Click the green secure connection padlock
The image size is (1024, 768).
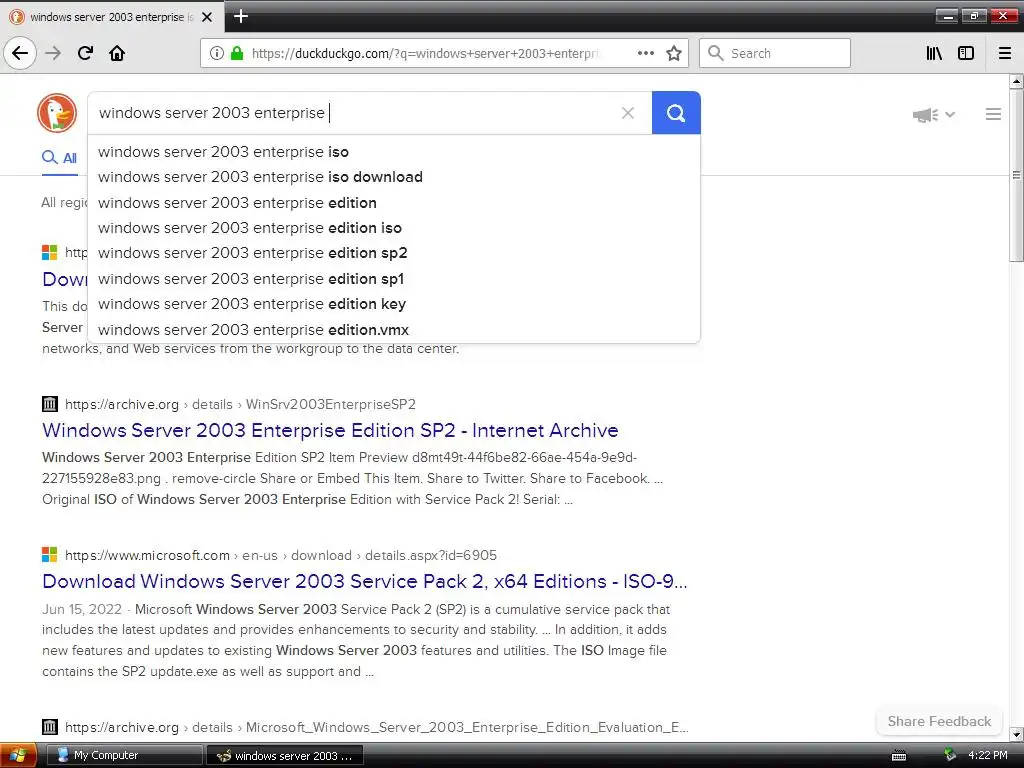(237, 54)
